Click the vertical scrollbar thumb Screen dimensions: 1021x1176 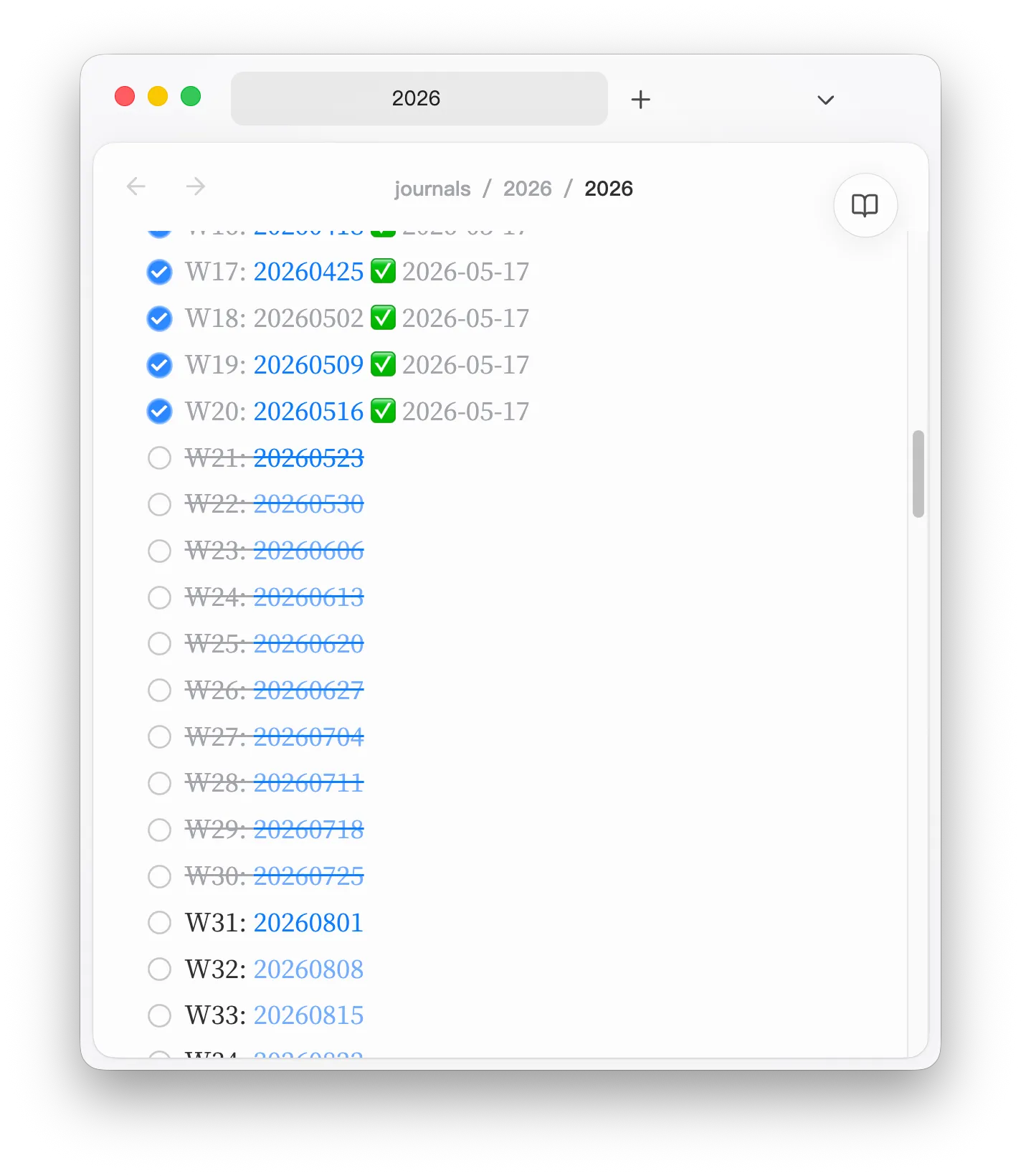coord(918,474)
